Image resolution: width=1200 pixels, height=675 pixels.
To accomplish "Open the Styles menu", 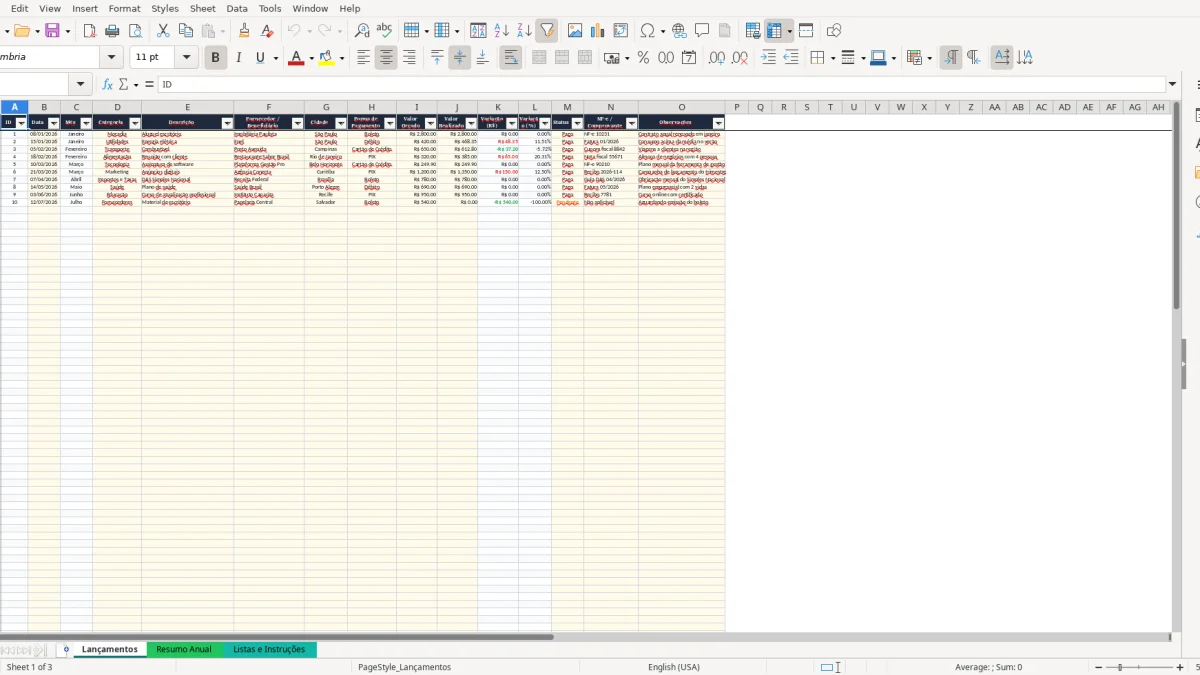I will click(165, 8).
